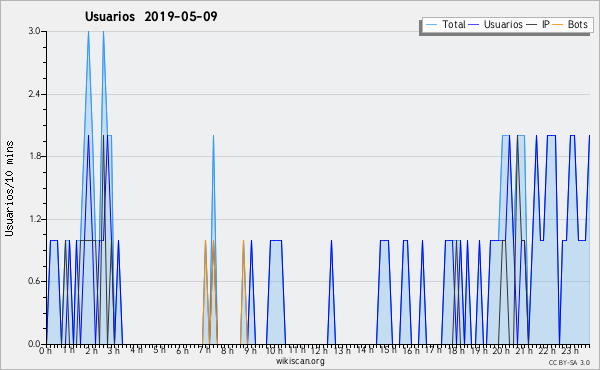The height and width of the screenshot is (370, 600).
Task: Click the chart title Usuarios 2019-05-09
Action: point(151,16)
